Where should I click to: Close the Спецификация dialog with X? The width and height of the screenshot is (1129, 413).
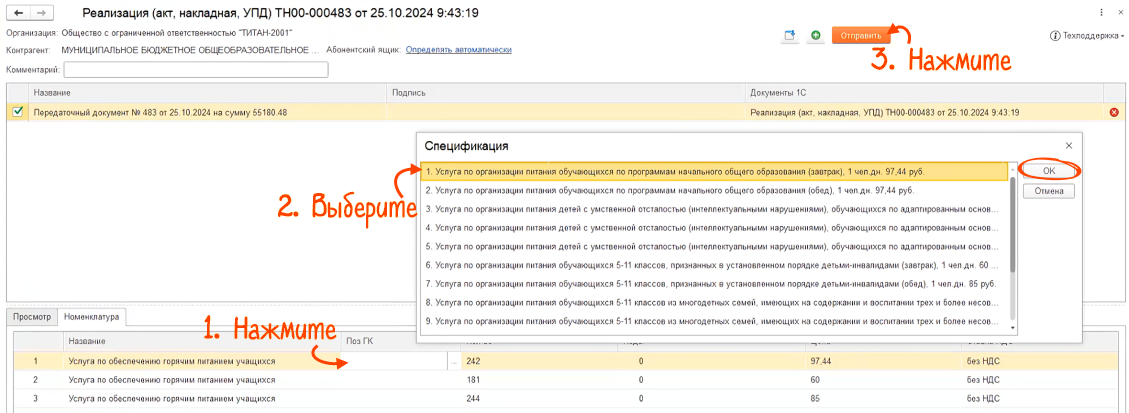(x=1069, y=146)
